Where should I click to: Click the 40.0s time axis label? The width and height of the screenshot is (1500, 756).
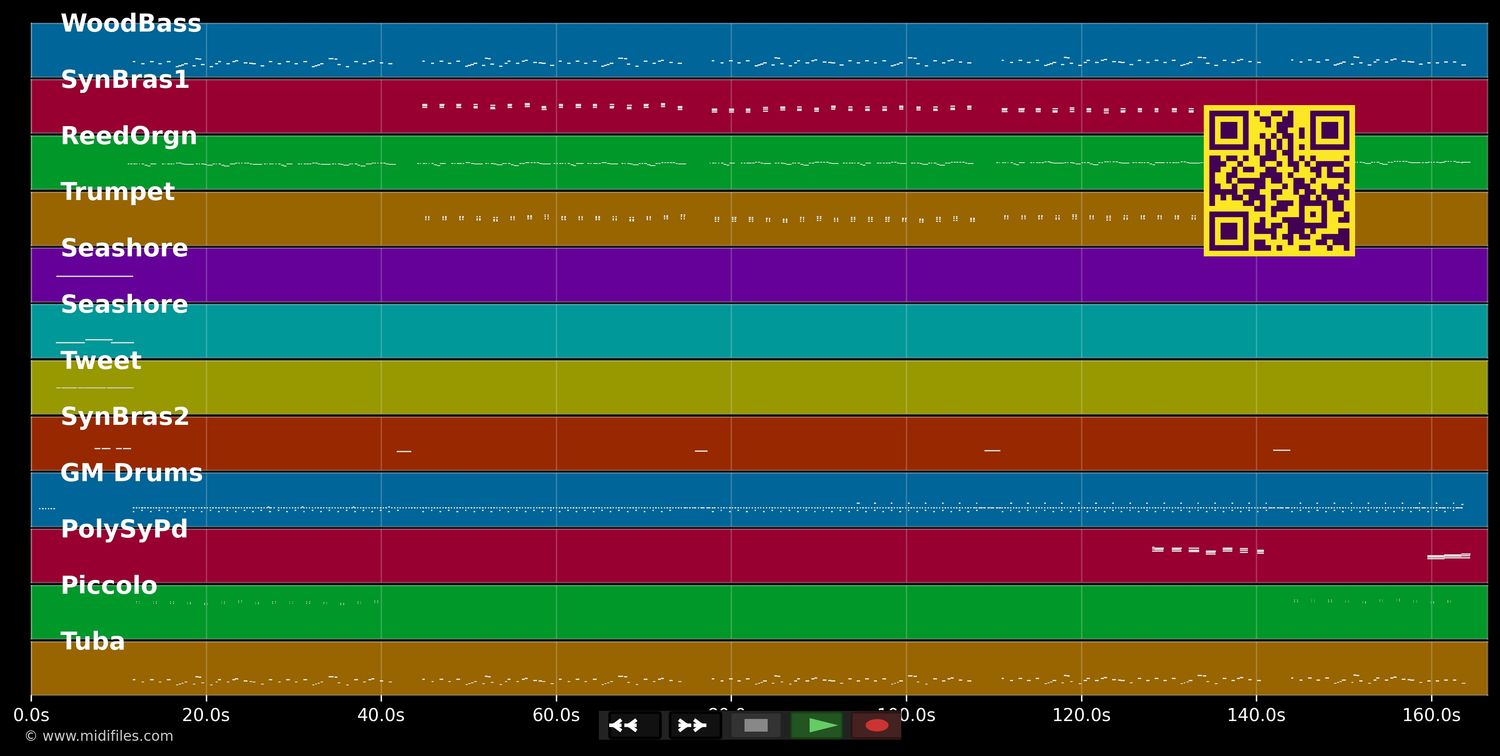coord(381,715)
